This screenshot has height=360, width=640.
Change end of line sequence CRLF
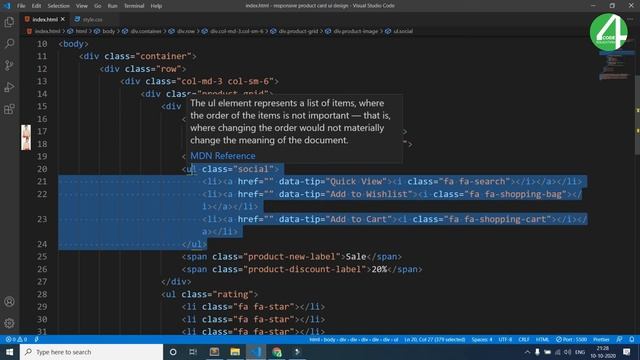[x=524, y=339]
